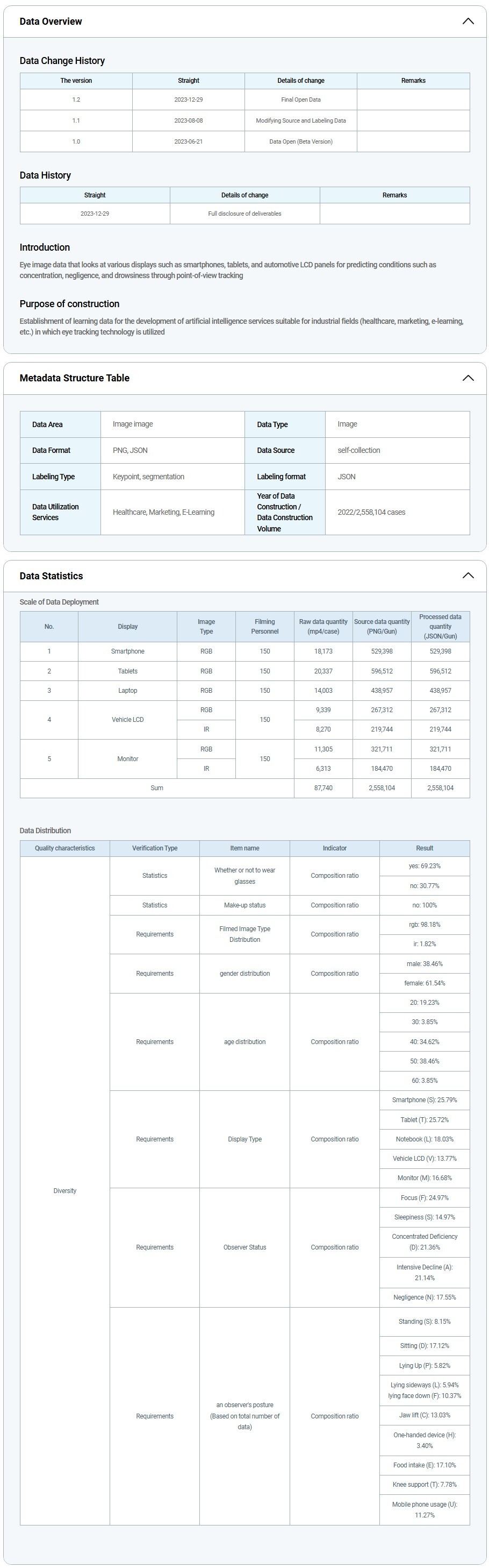Click the Observer Status item name

click(244, 1247)
